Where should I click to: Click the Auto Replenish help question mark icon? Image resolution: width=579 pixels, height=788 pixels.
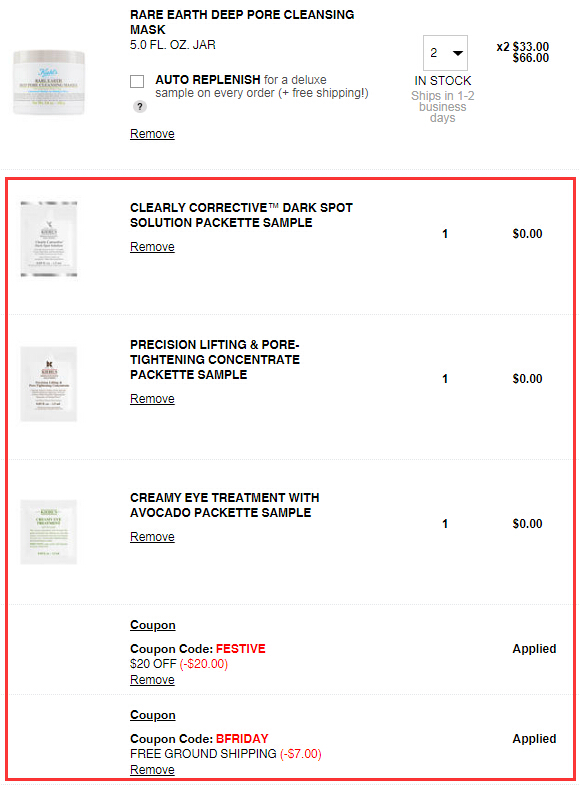(x=140, y=107)
